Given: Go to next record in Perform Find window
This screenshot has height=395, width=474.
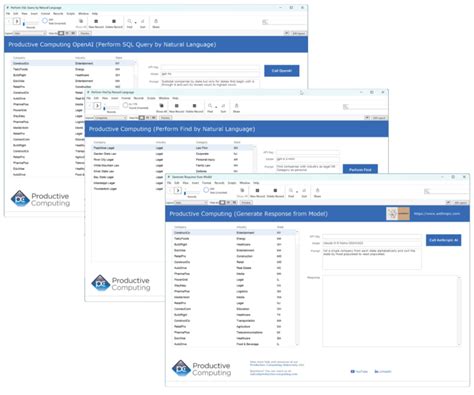Looking at the screenshot, I should pyautogui.click(x=97, y=106).
